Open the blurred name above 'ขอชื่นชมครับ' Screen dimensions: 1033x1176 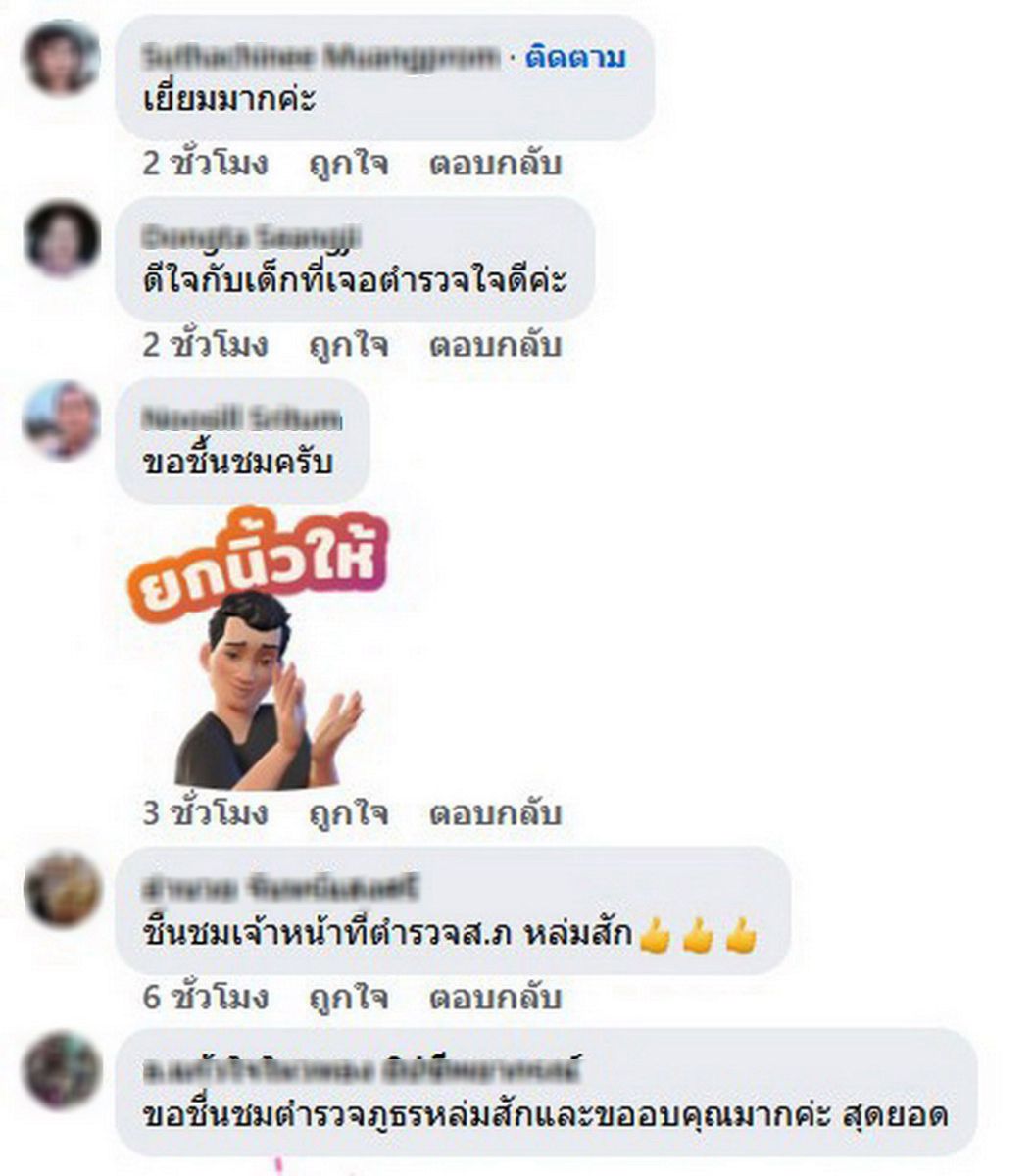[242, 420]
